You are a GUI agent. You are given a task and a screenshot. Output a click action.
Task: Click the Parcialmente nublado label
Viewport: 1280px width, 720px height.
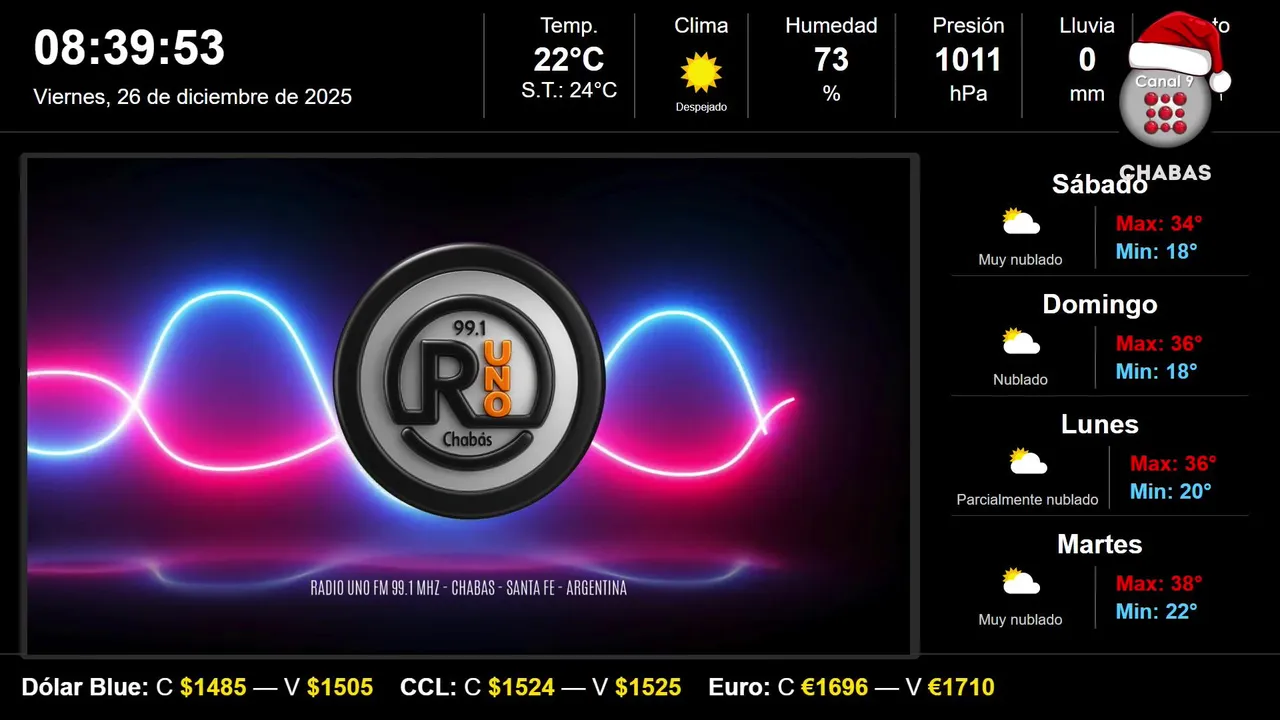[x=1027, y=500]
